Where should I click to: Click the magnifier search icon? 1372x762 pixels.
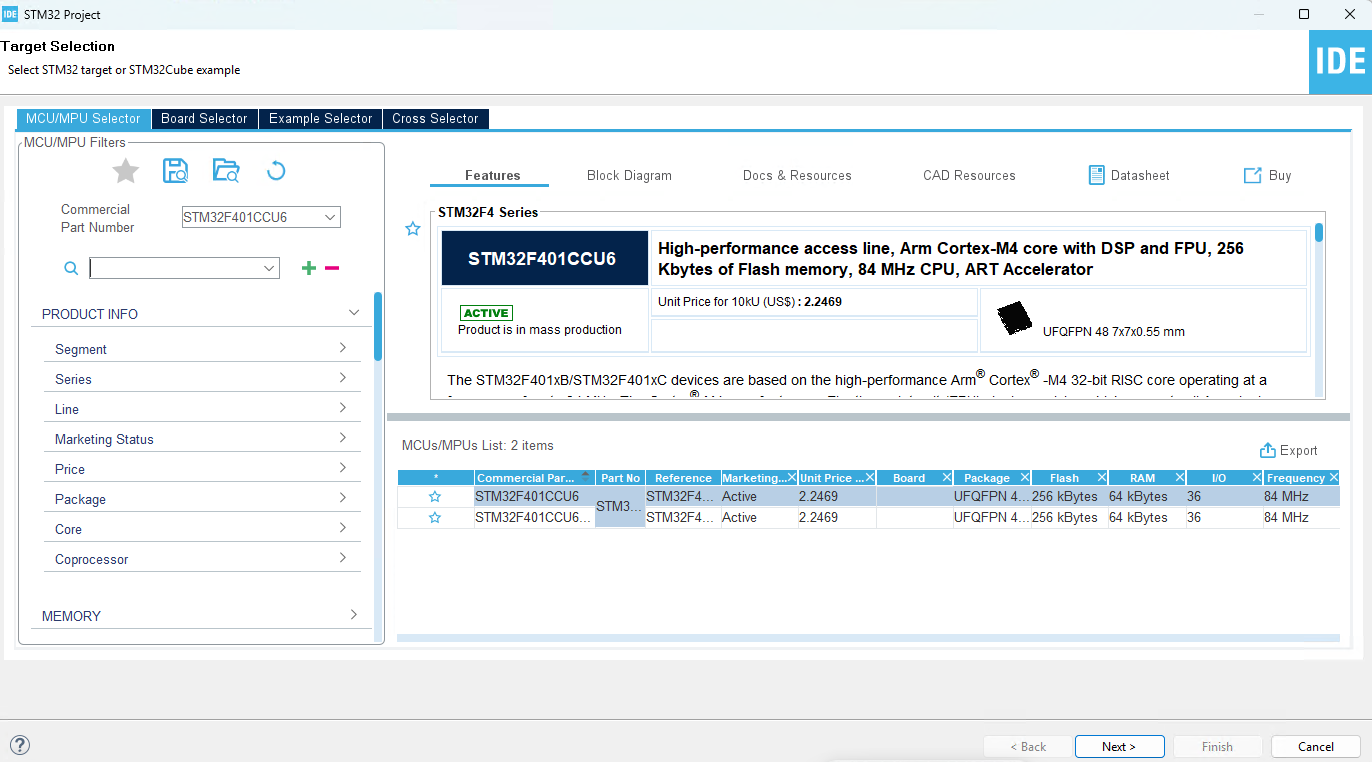coord(71,268)
